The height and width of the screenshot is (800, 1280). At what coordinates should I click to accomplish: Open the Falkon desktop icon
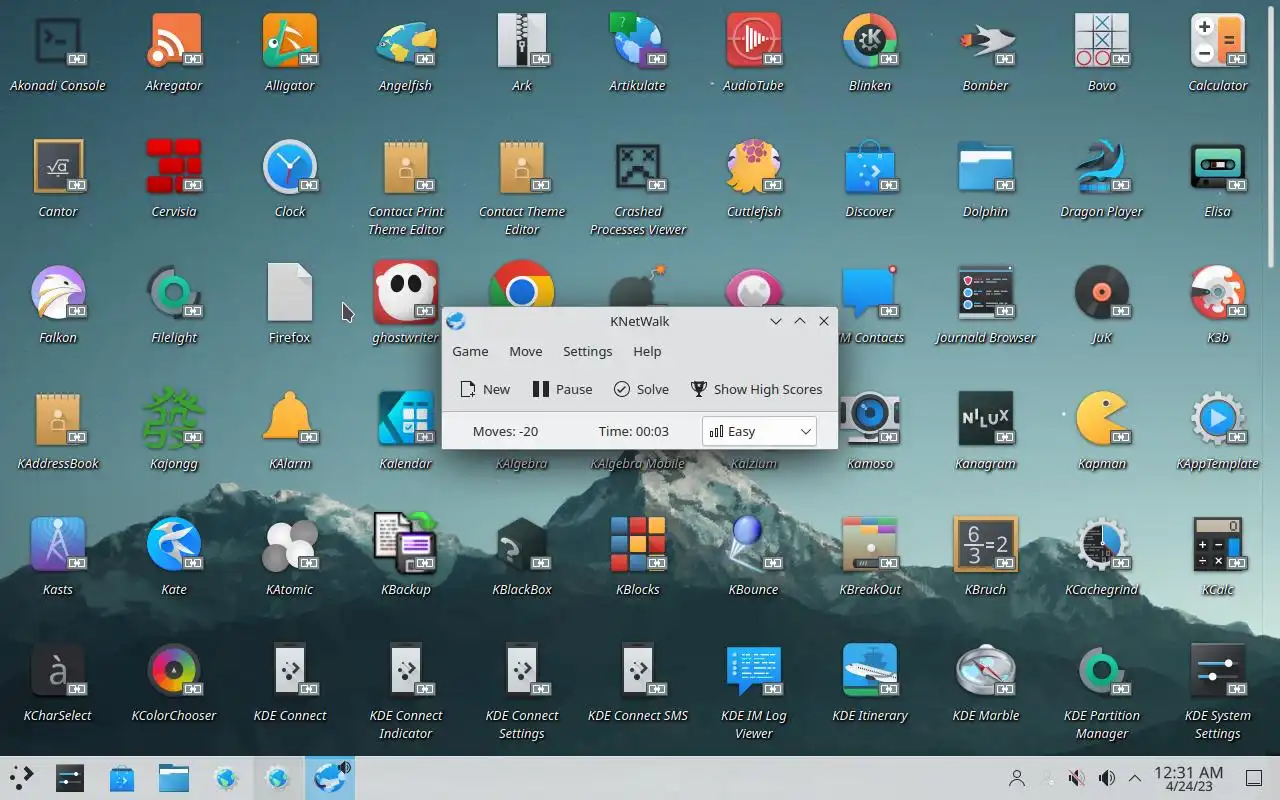point(58,304)
